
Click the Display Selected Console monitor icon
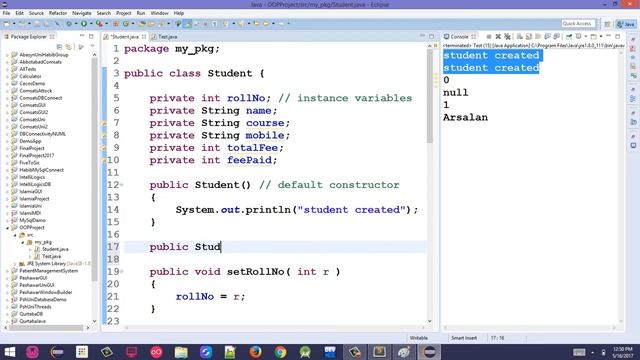point(578,36)
